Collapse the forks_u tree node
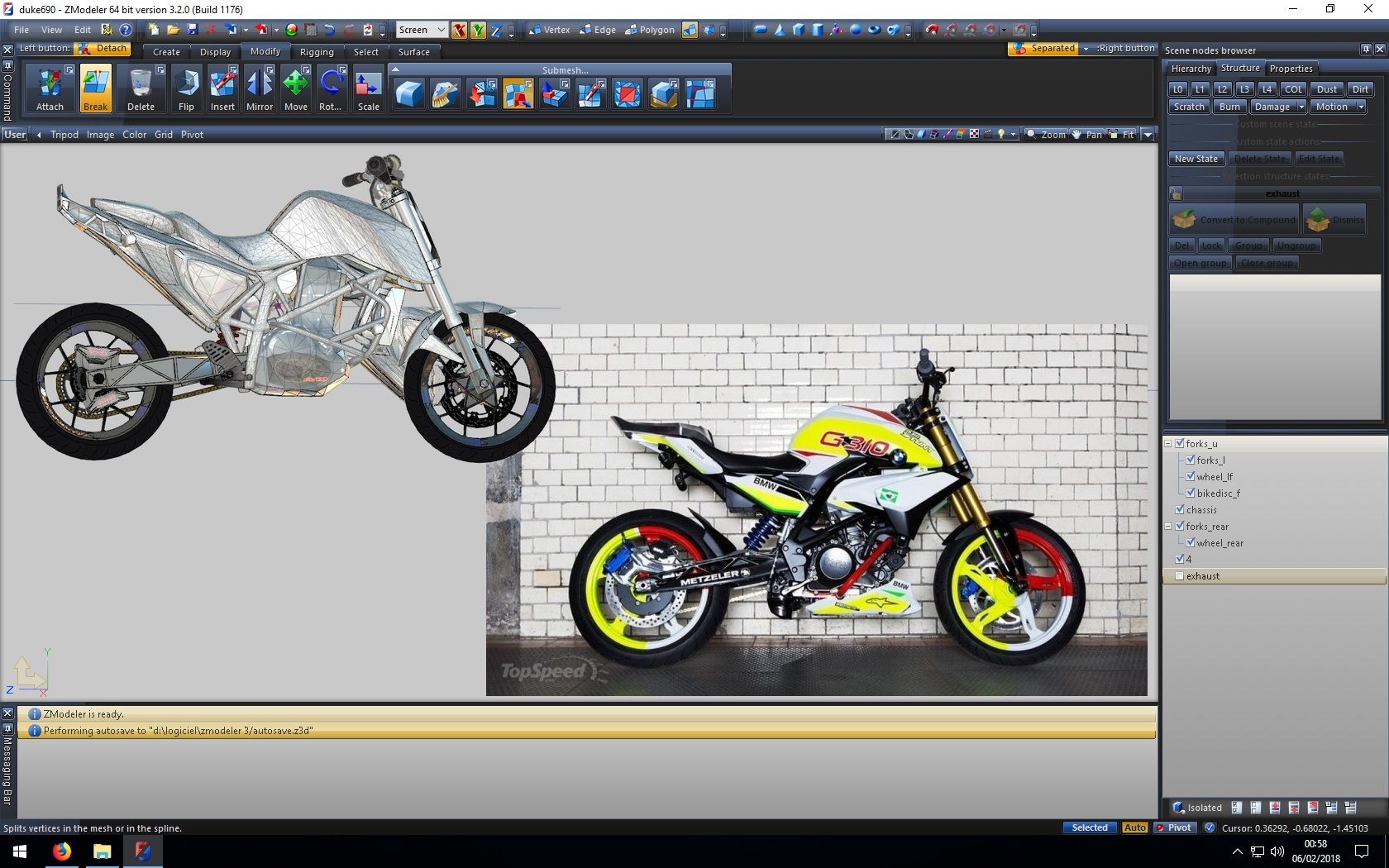 pos(1168,444)
